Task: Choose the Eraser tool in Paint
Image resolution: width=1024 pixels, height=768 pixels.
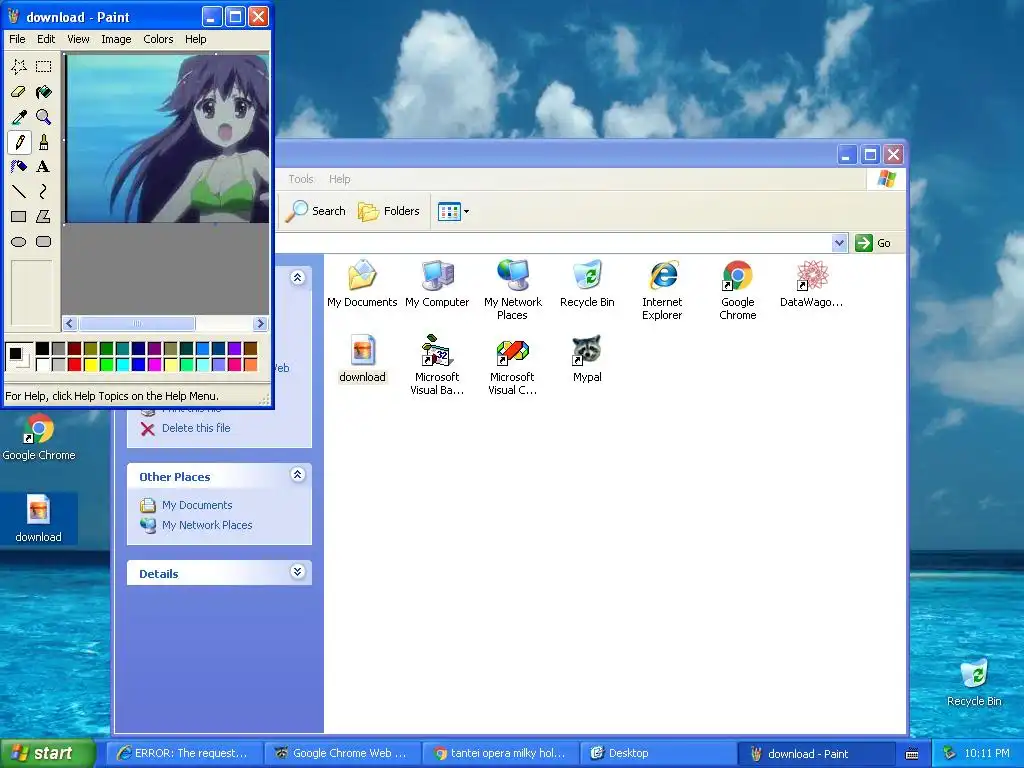Action: coord(19,92)
